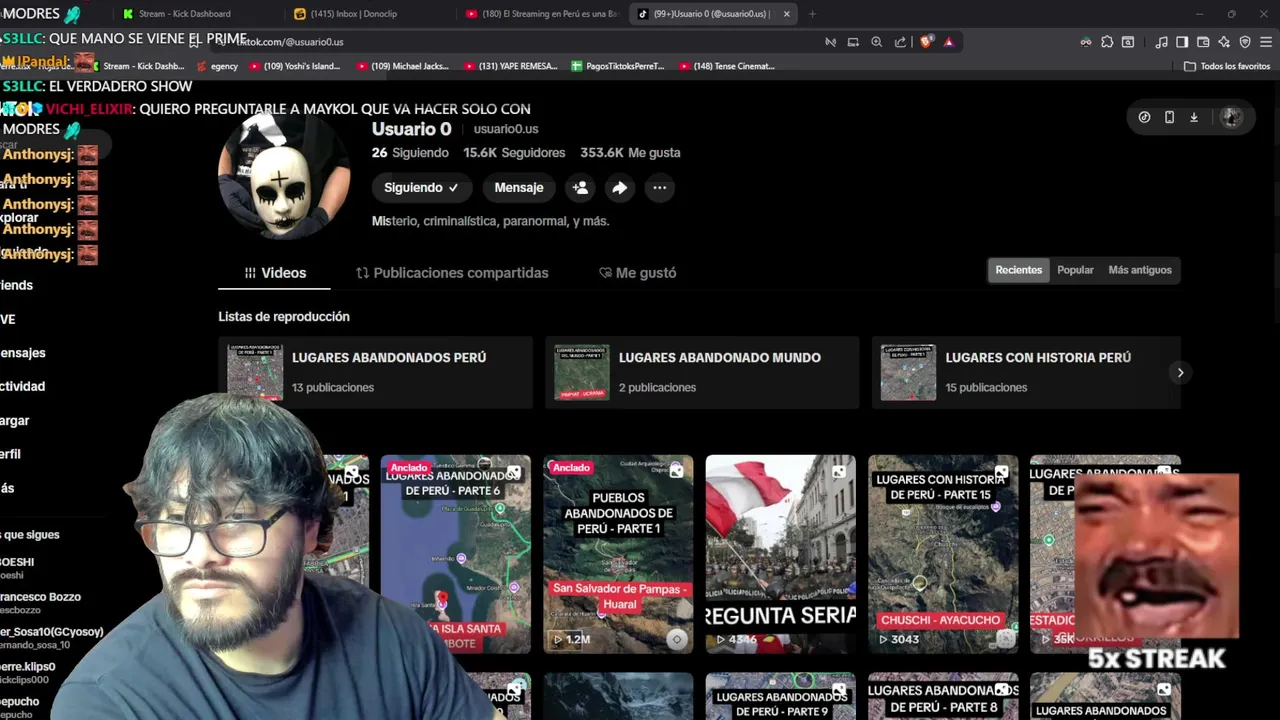Open Francesco Bozzo in followed accounts
This screenshot has height=720, width=1280.
point(41,603)
